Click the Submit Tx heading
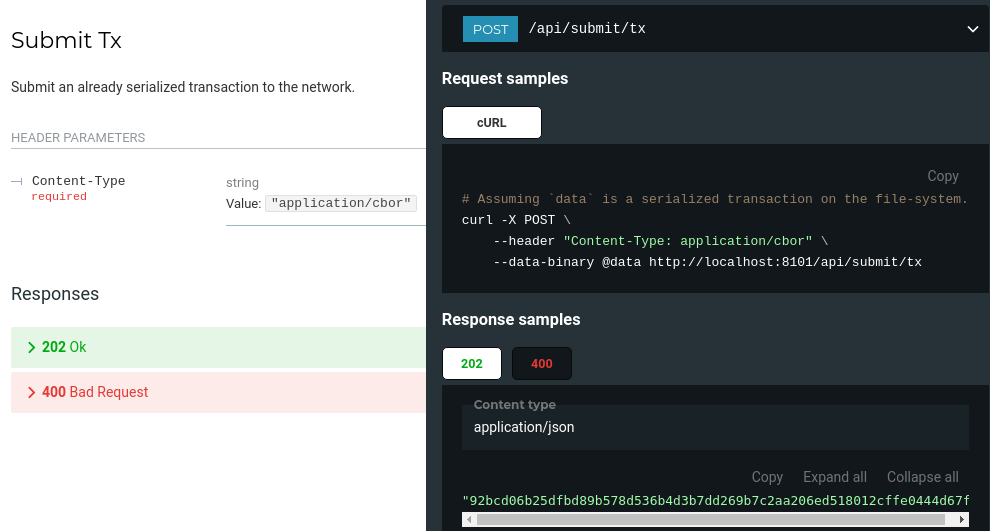Screen dimensions: 990x531 (x=66, y=41)
